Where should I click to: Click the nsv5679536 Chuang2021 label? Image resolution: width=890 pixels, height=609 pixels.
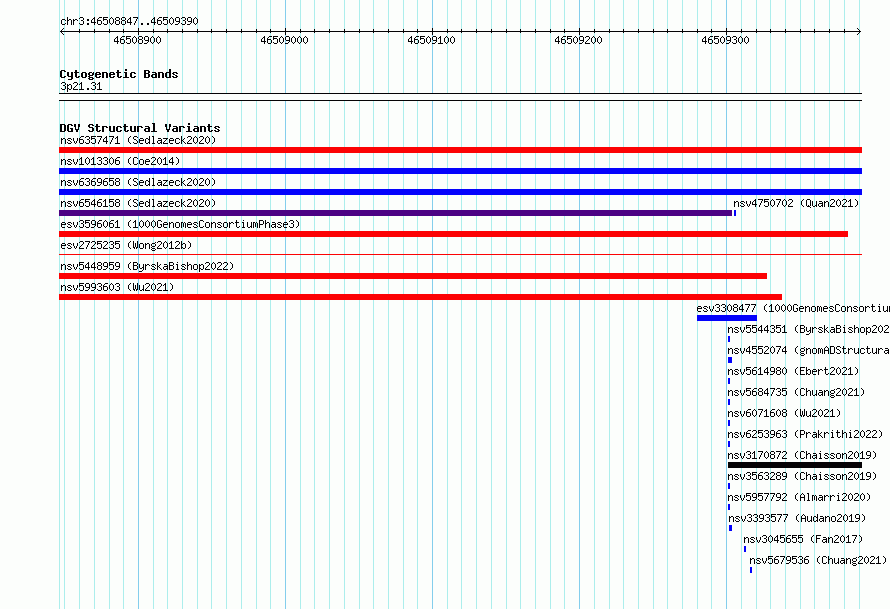pyautogui.click(x=818, y=560)
